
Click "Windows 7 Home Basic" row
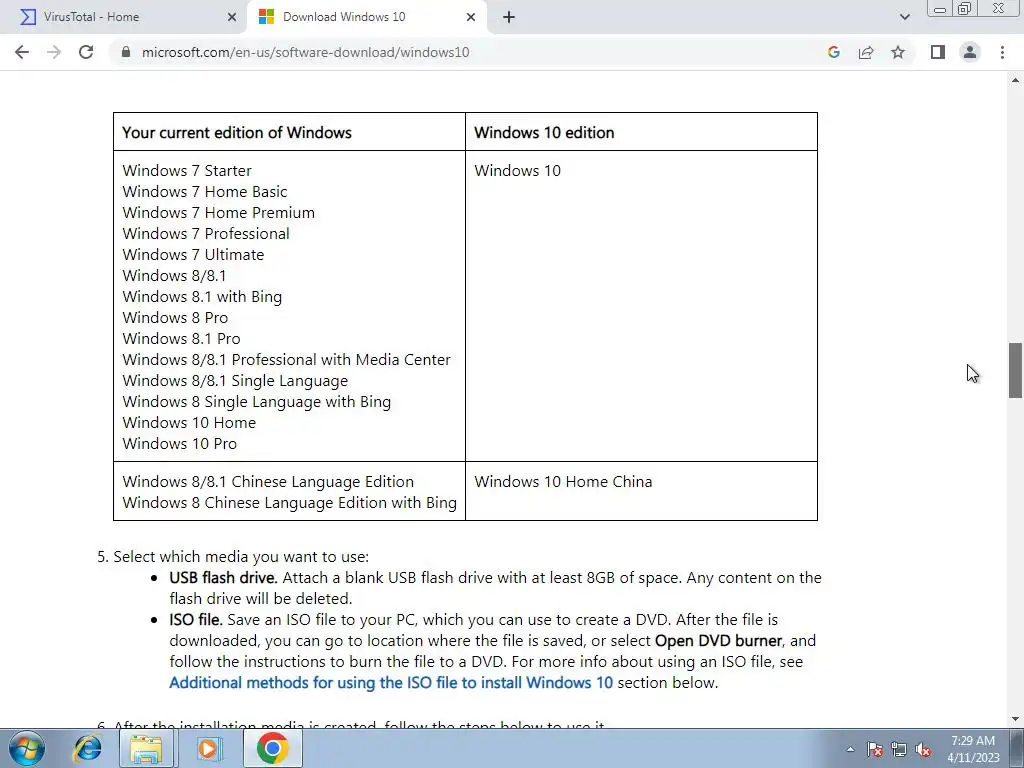pos(204,191)
